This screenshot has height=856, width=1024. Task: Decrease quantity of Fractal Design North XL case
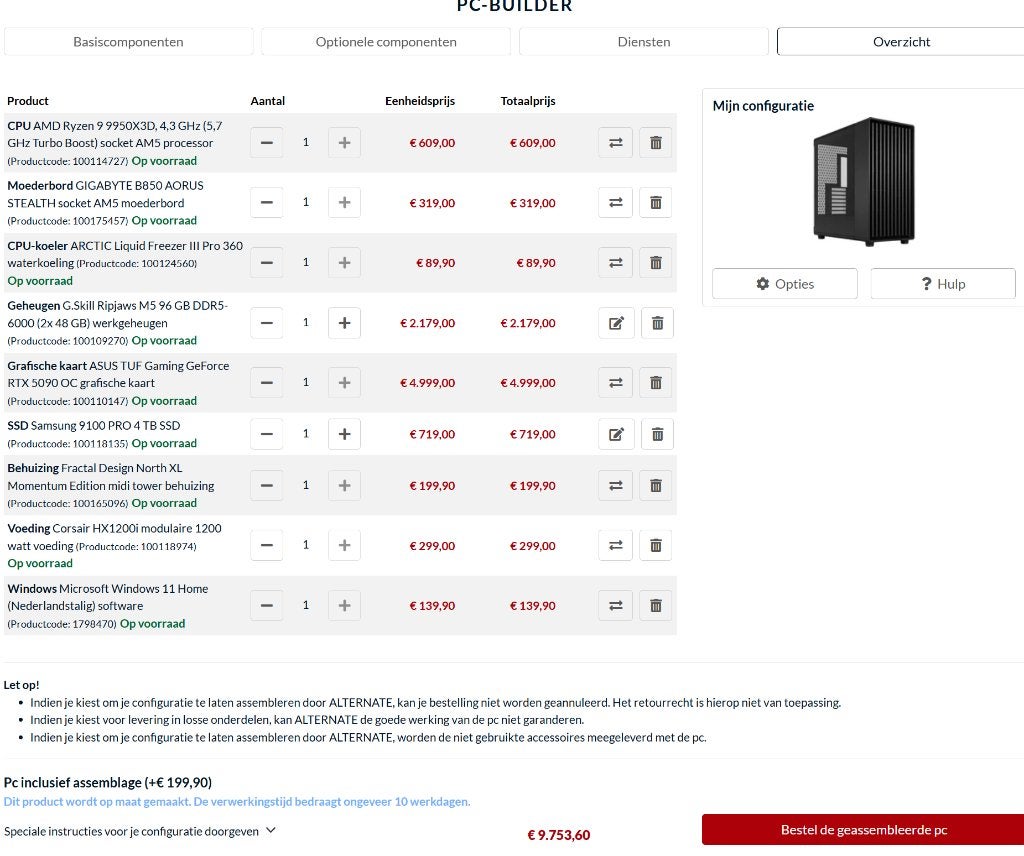pyautogui.click(x=266, y=486)
